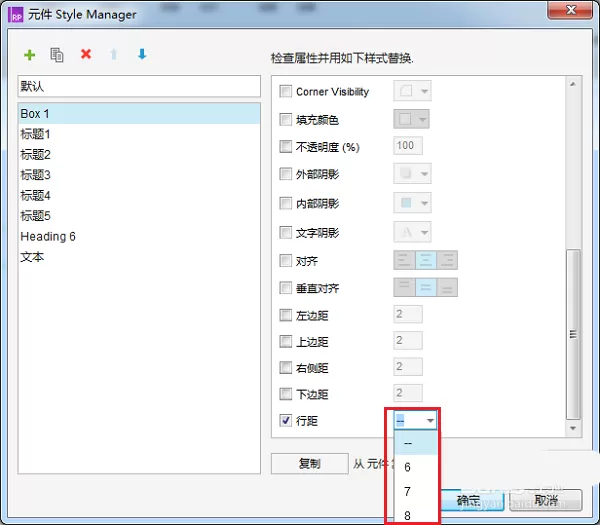
Task: Open the 填充颜色 fill color picker
Action: pos(411,119)
